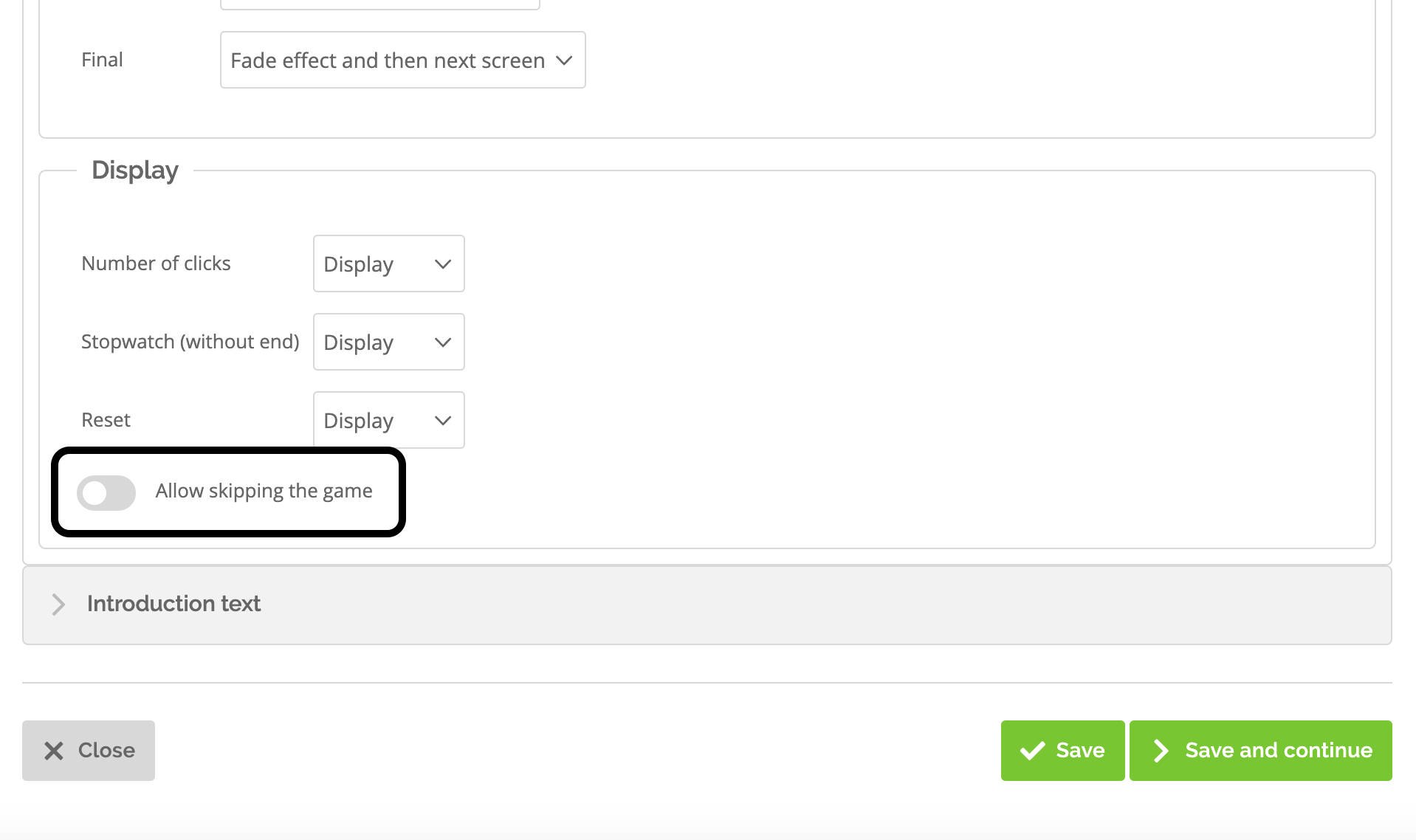1416x840 pixels.
Task: Switch to the Introduction text panel
Action: tap(173, 604)
